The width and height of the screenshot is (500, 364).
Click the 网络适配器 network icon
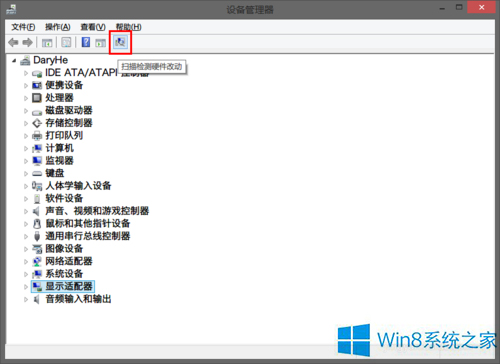tap(37, 261)
